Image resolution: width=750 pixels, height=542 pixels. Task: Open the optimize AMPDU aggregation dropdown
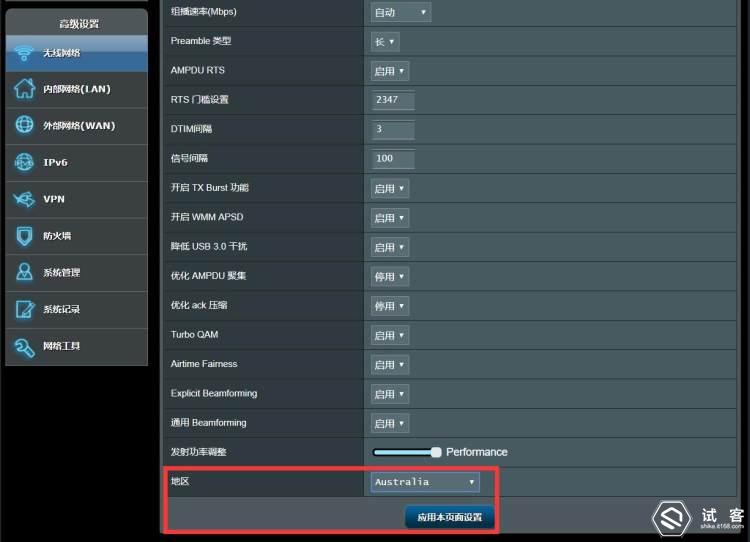(390, 277)
